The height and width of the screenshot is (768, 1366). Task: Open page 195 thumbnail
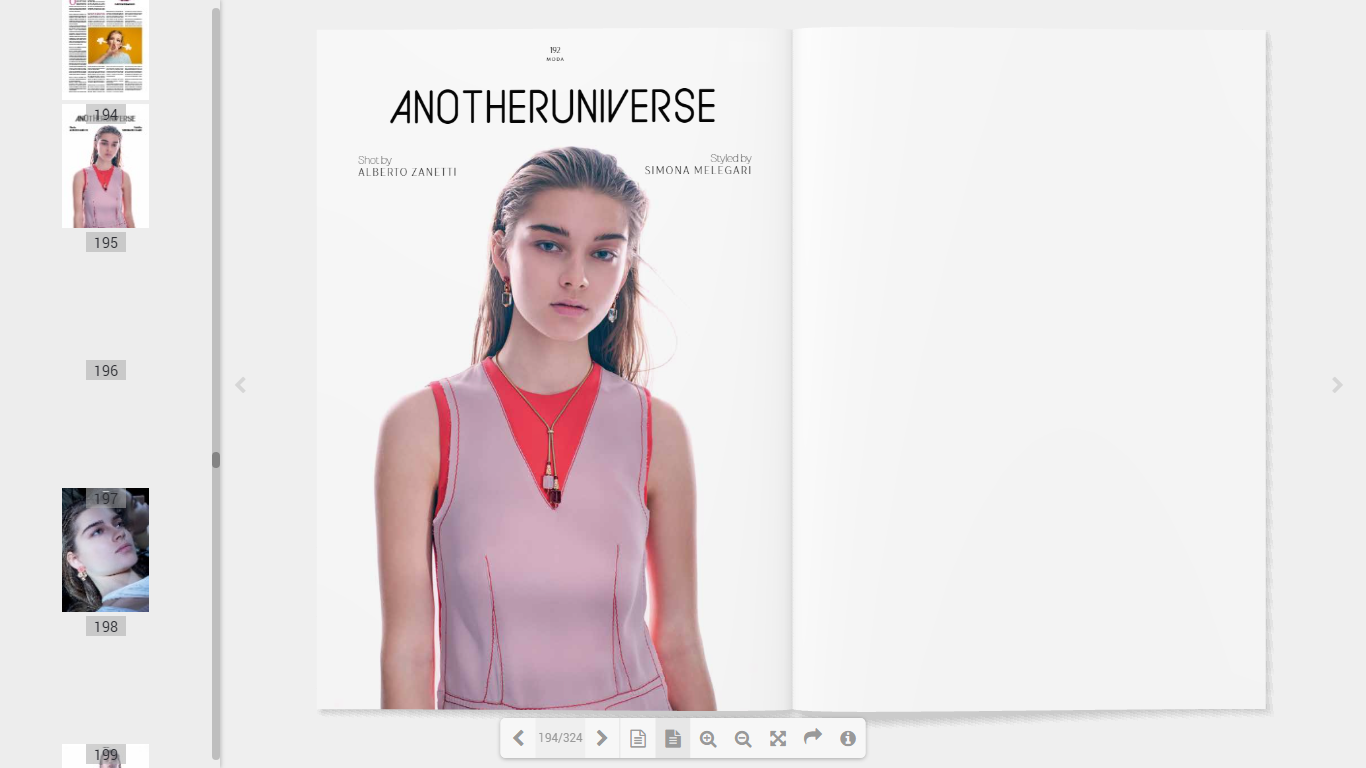tap(105, 166)
